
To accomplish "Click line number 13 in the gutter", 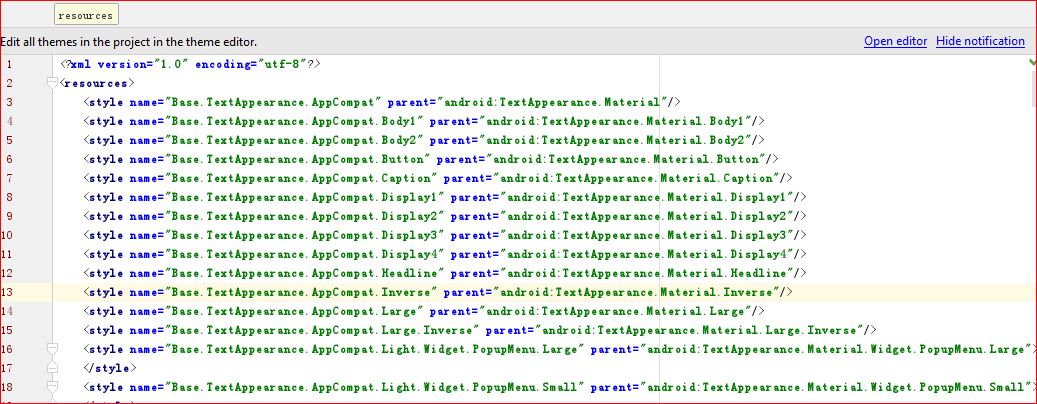I will point(9,292).
